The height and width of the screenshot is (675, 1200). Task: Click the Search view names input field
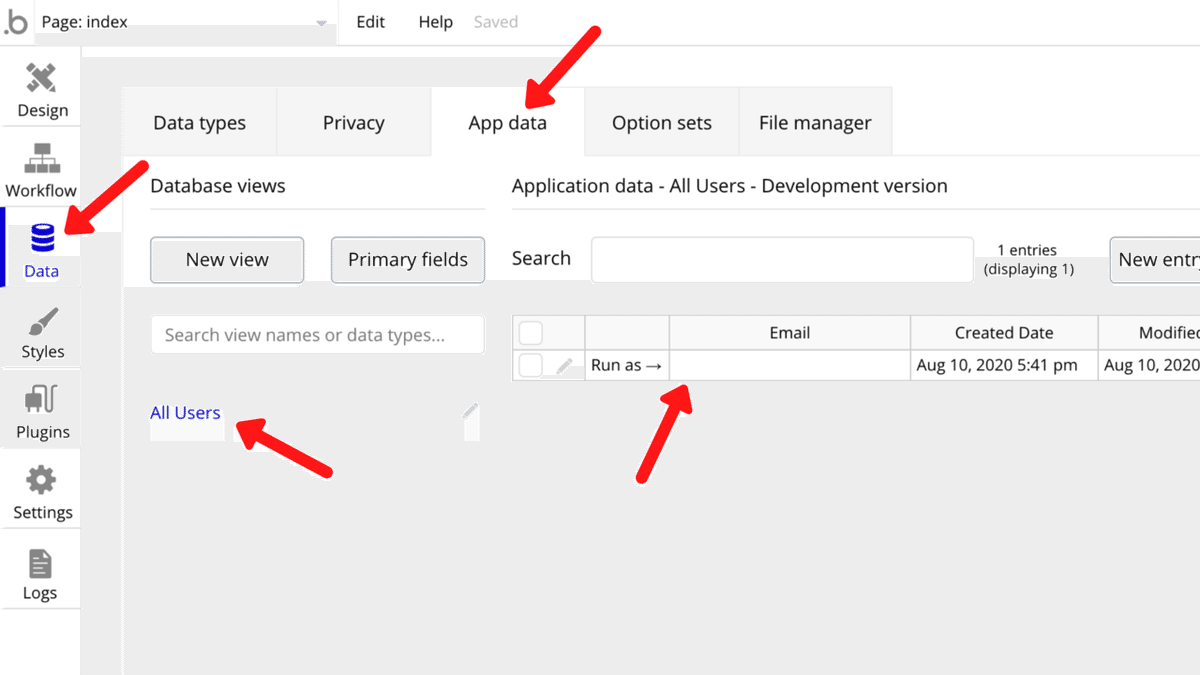point(317,335)
